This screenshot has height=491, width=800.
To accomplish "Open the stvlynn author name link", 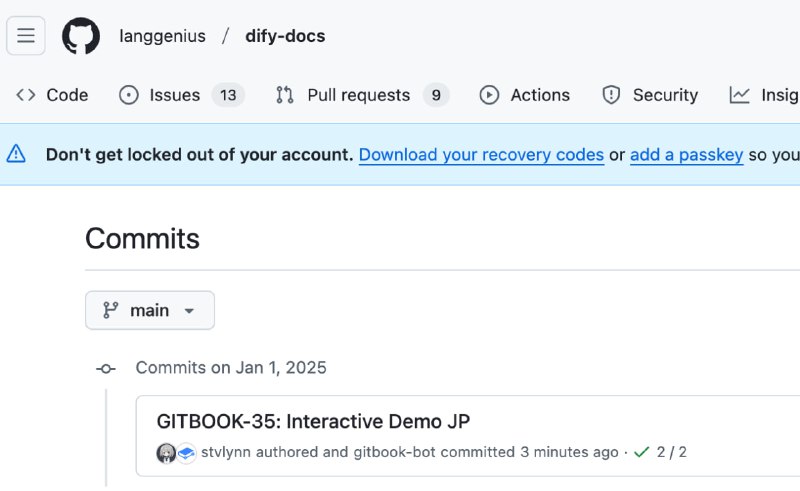I will point(226,452).
